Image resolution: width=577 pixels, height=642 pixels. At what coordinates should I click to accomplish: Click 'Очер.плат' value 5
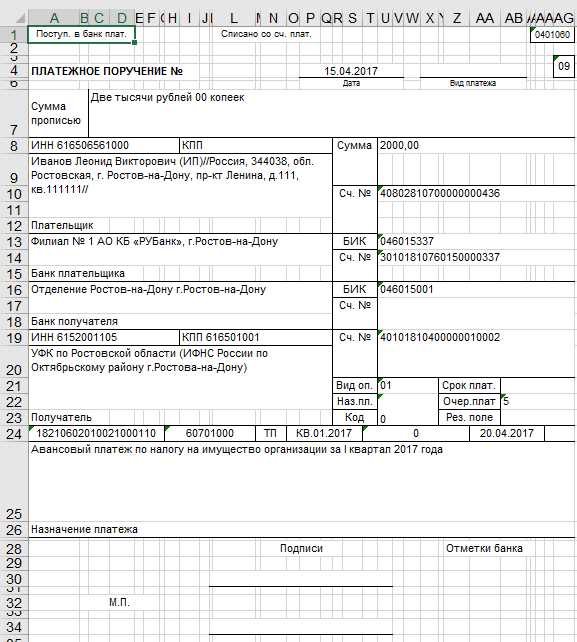(538, 401)
